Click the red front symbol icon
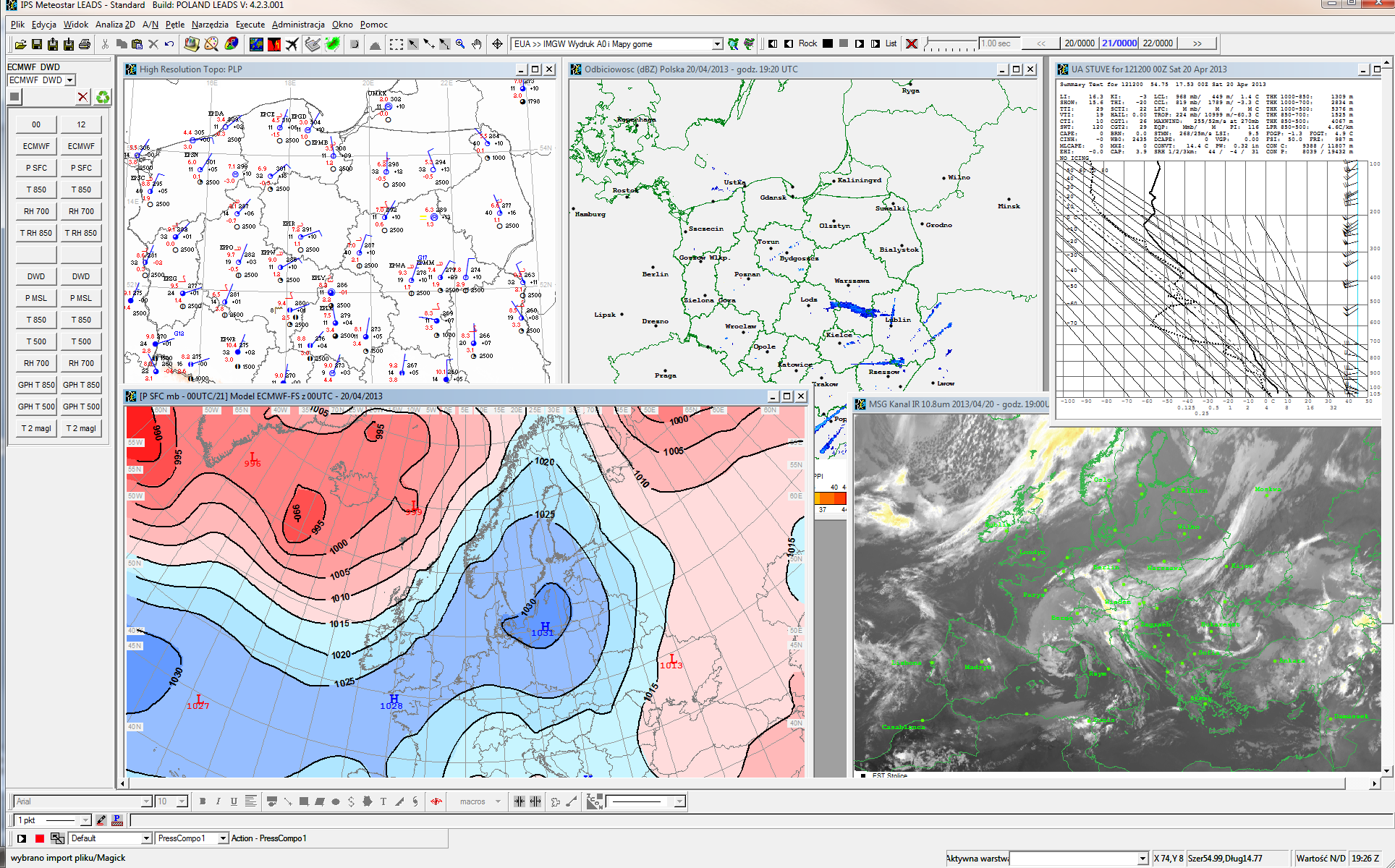This screenshot has height=868, width=1395. pos(436,801)
